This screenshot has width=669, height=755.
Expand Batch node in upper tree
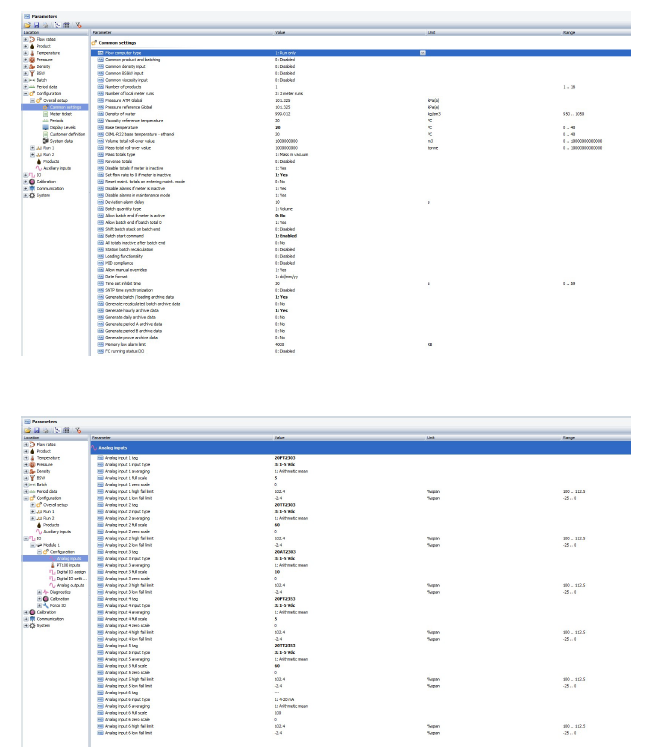tap(26, 80)
